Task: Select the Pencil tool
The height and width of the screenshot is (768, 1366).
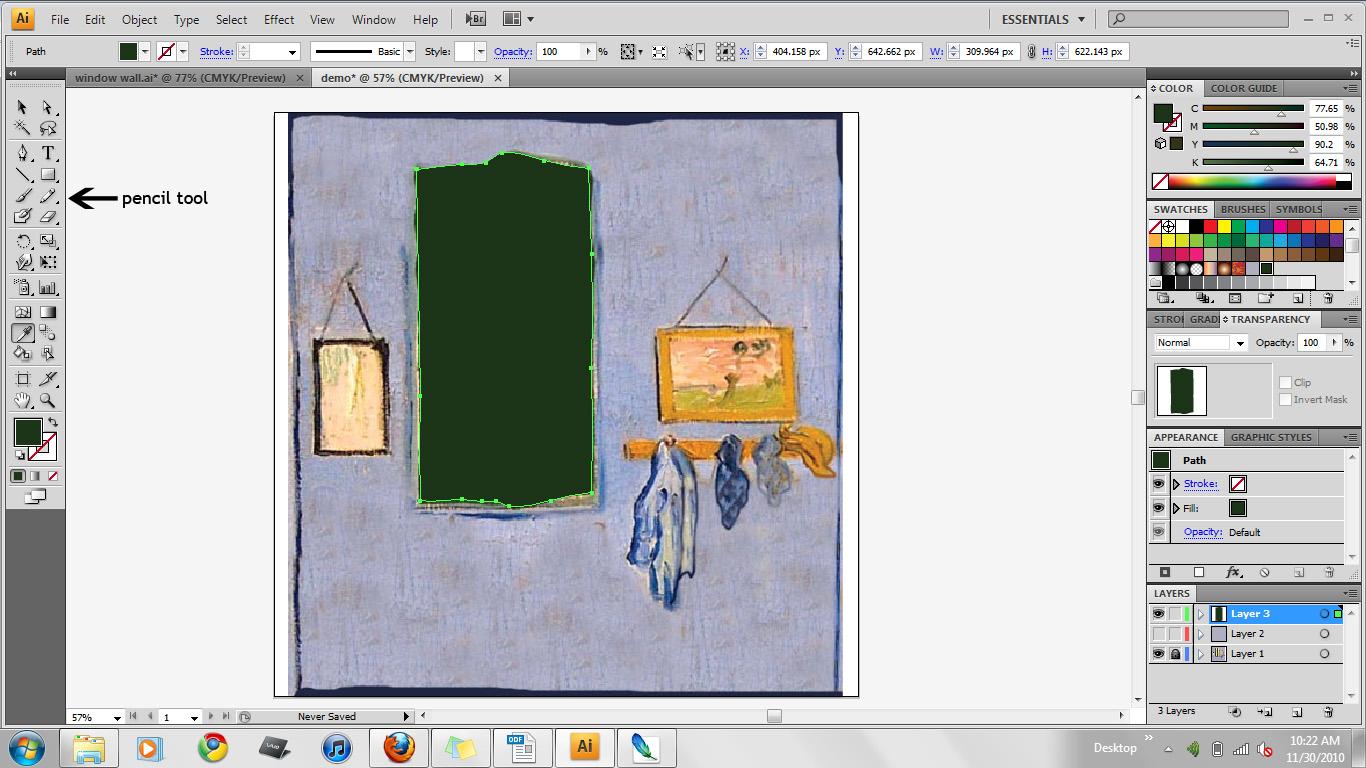Action: point(47,197)
